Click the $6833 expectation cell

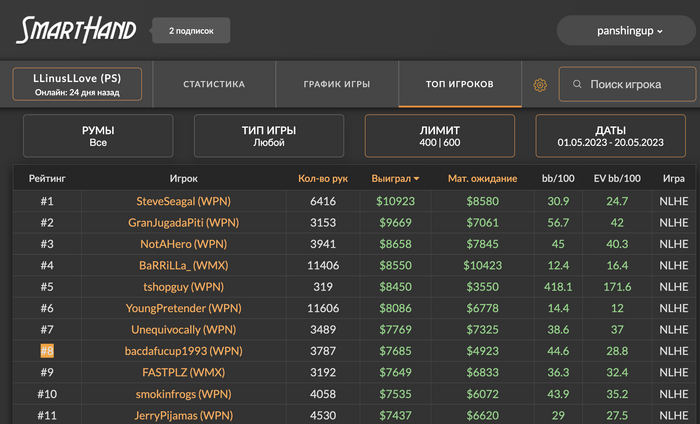[483, 373]
